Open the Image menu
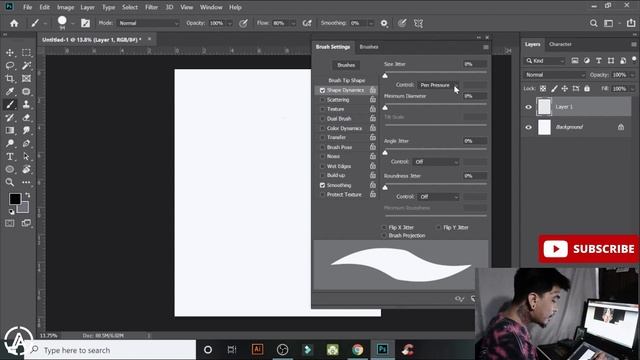This screenshot has height=360, width=640. click(x=65, y=7)
